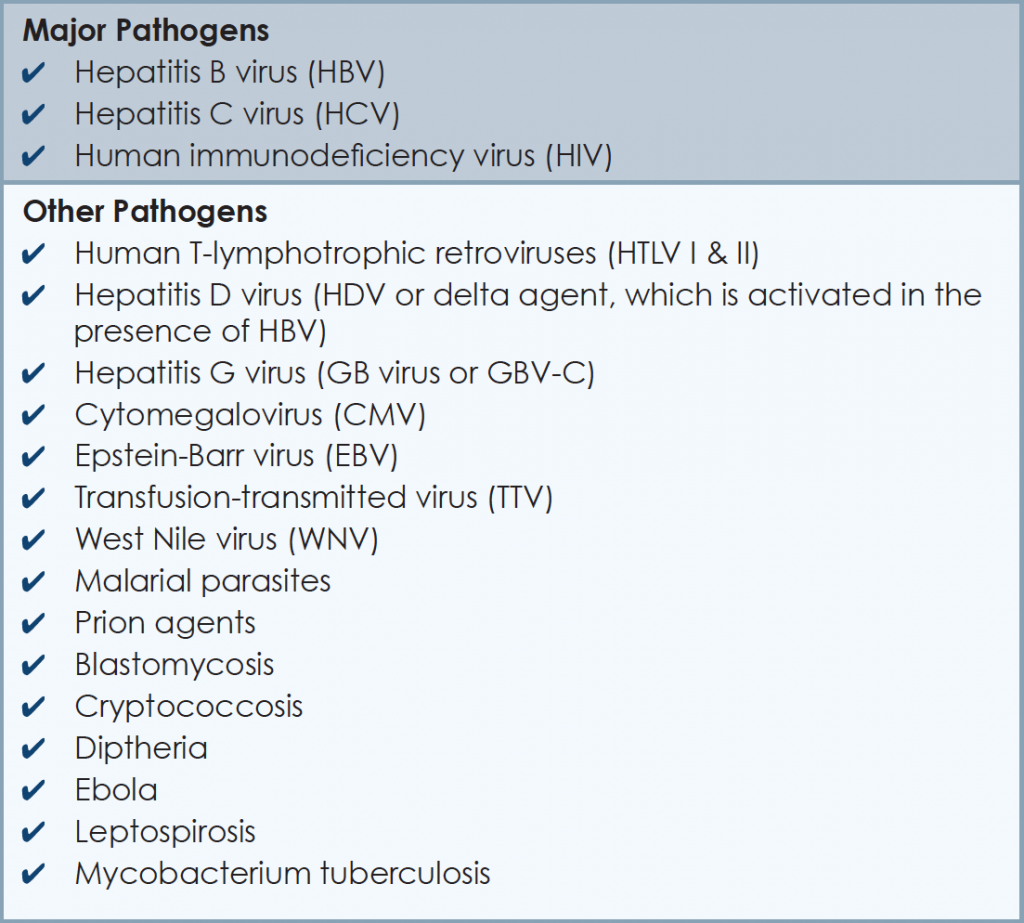
Task: Select the Hepatitis G virus text
Action: (334, 374)
